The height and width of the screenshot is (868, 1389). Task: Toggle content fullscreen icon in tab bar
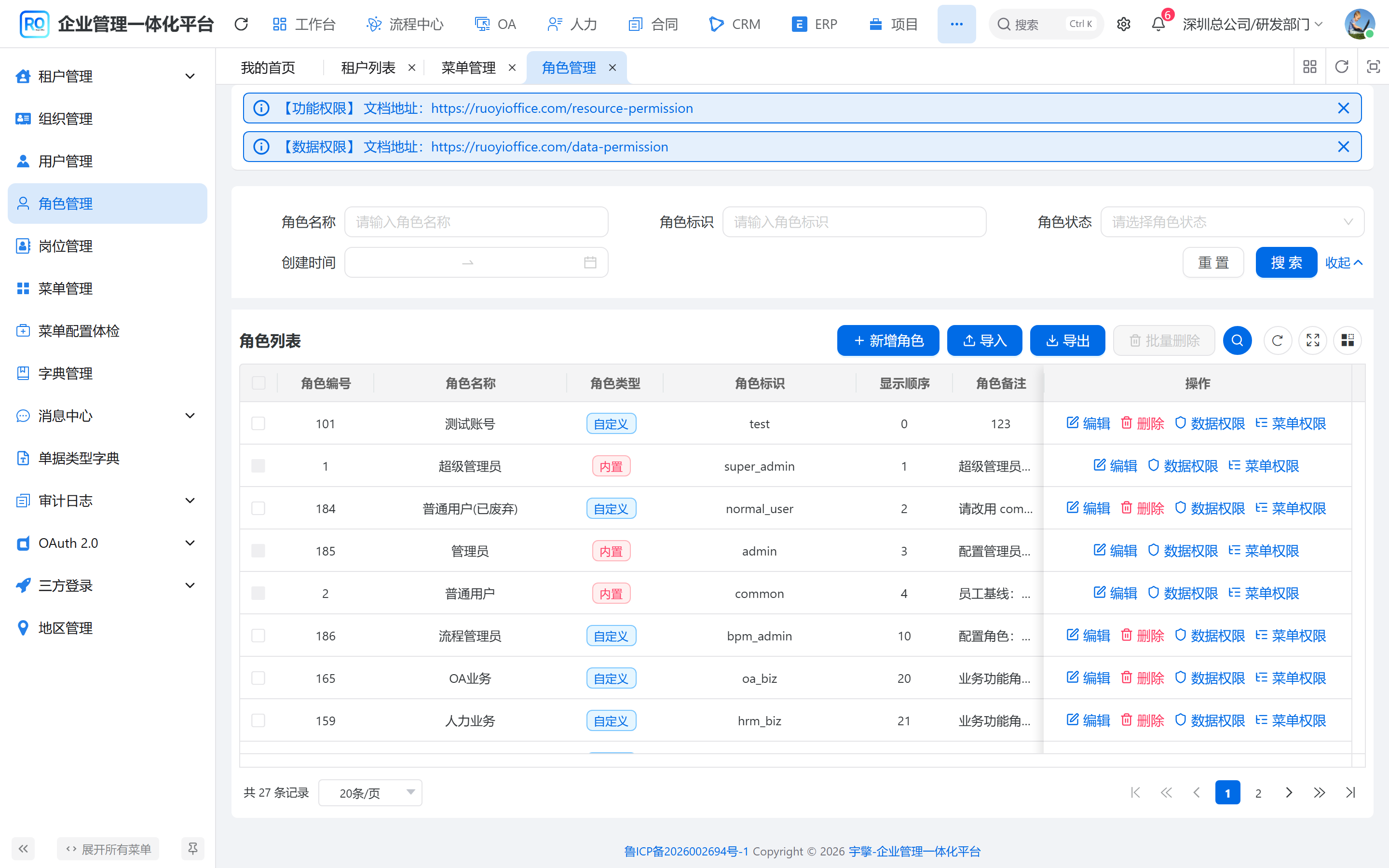1373,67
